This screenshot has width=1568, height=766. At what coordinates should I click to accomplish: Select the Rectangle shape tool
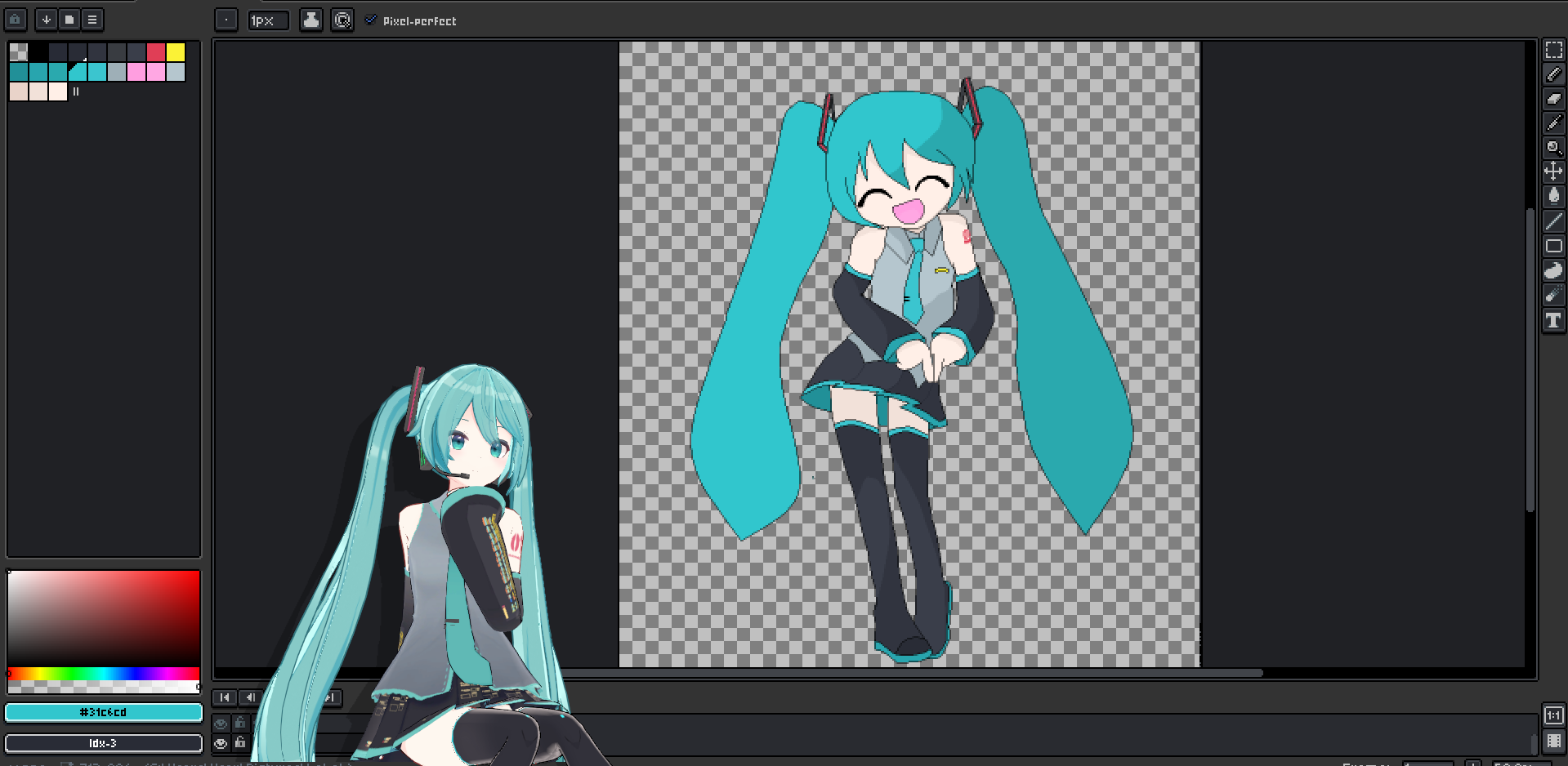[1553, 246]
